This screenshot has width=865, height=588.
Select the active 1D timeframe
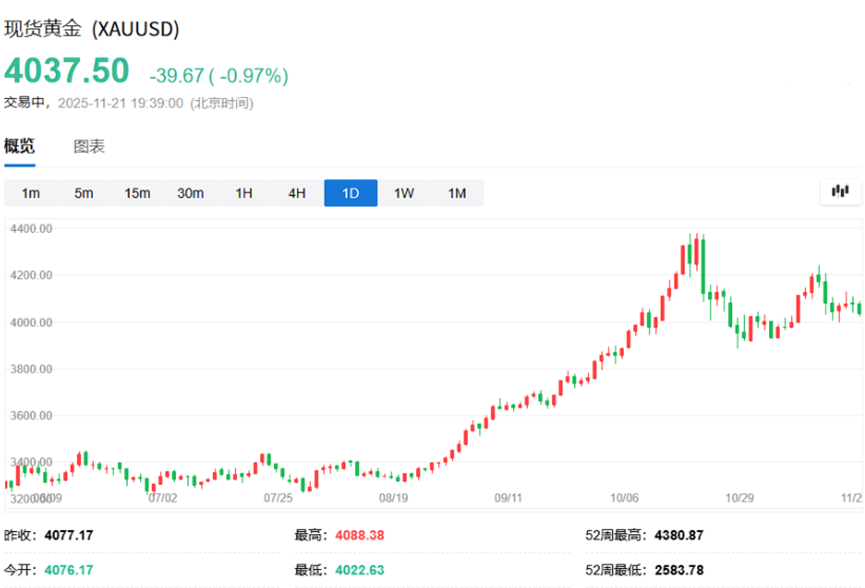pyautogui.click(x=350, y=193)
